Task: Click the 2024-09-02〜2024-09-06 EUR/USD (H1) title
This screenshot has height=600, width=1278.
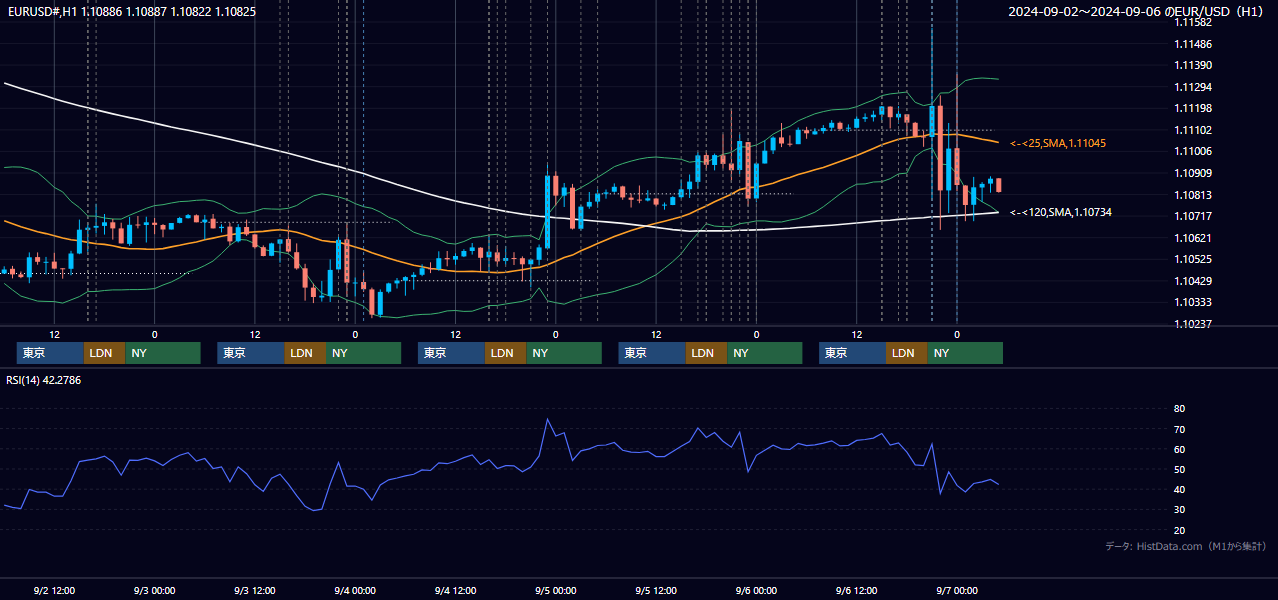Action: 1136,12
